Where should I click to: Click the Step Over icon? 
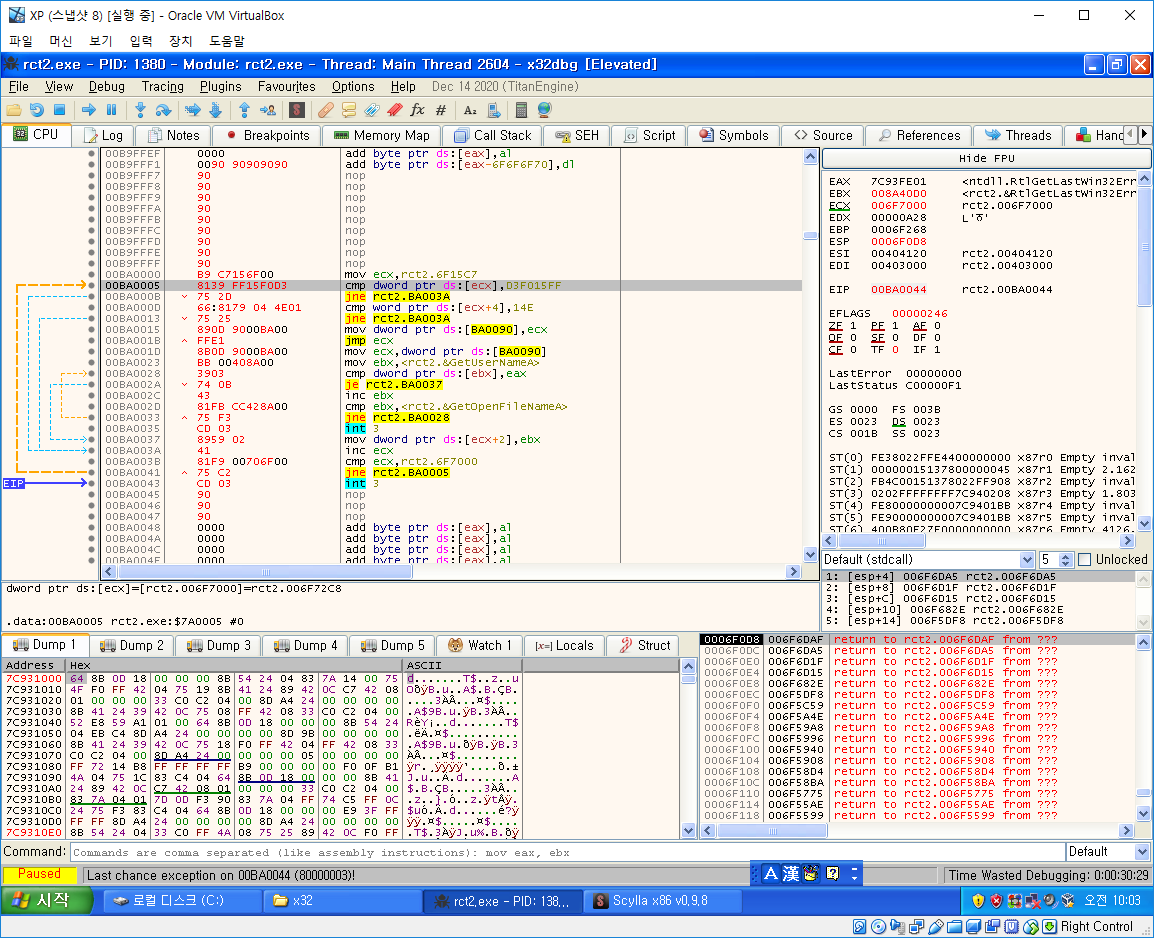click(163, 110)
